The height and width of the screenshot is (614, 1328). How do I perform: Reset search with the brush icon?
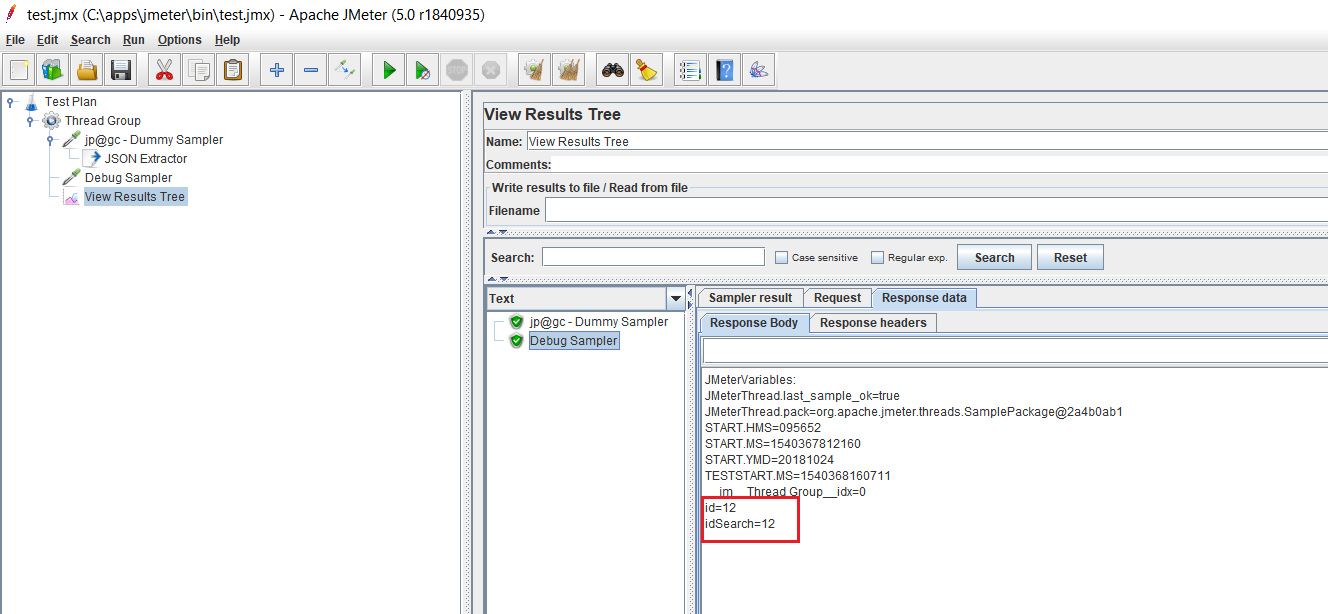coord(646,70)
